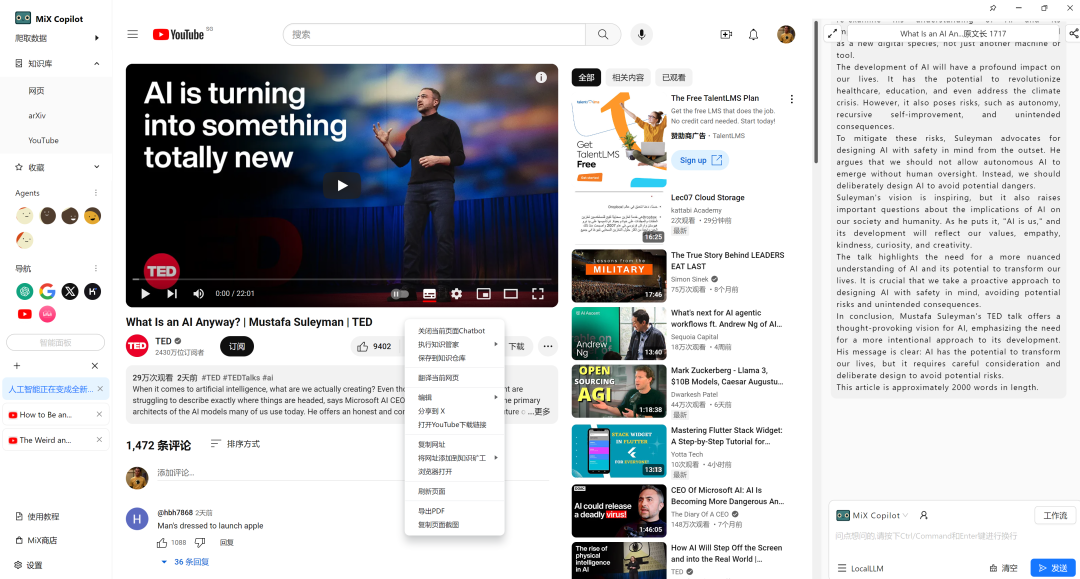
Task: Like the video with 9402 likes
Action: (x=374, y=346)
